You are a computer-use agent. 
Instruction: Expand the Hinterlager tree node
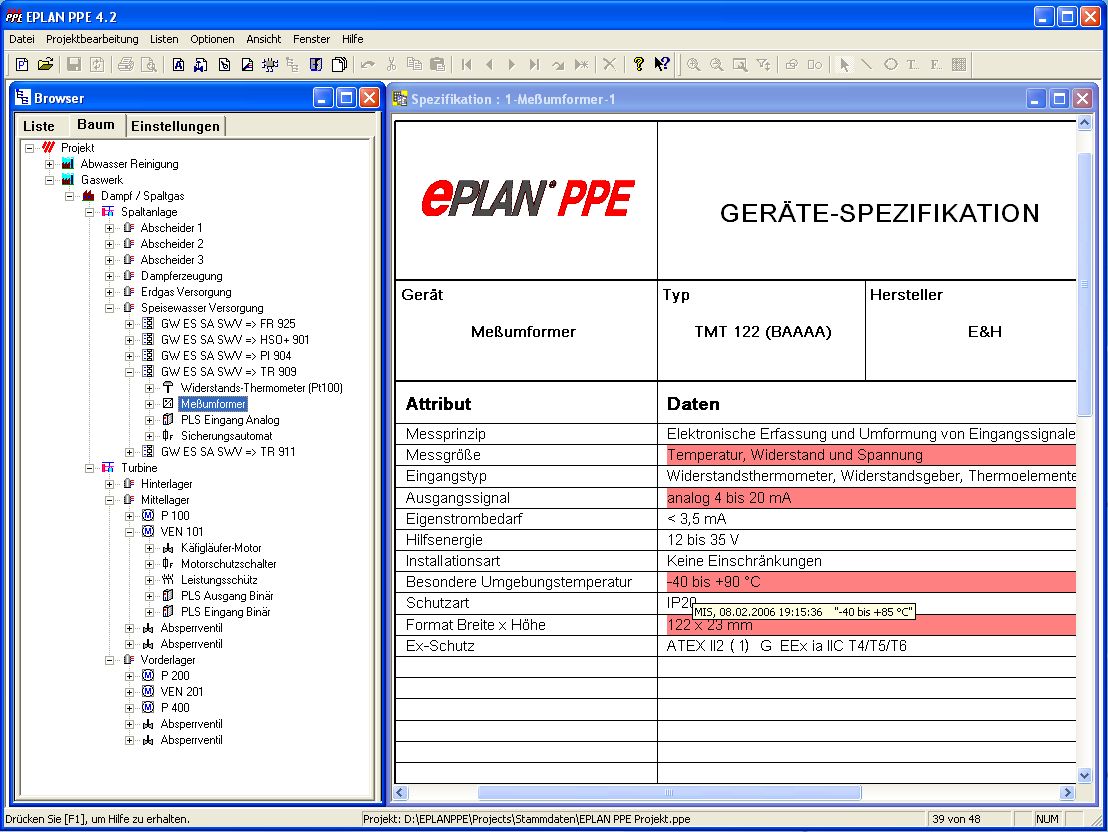pos(110,484)
